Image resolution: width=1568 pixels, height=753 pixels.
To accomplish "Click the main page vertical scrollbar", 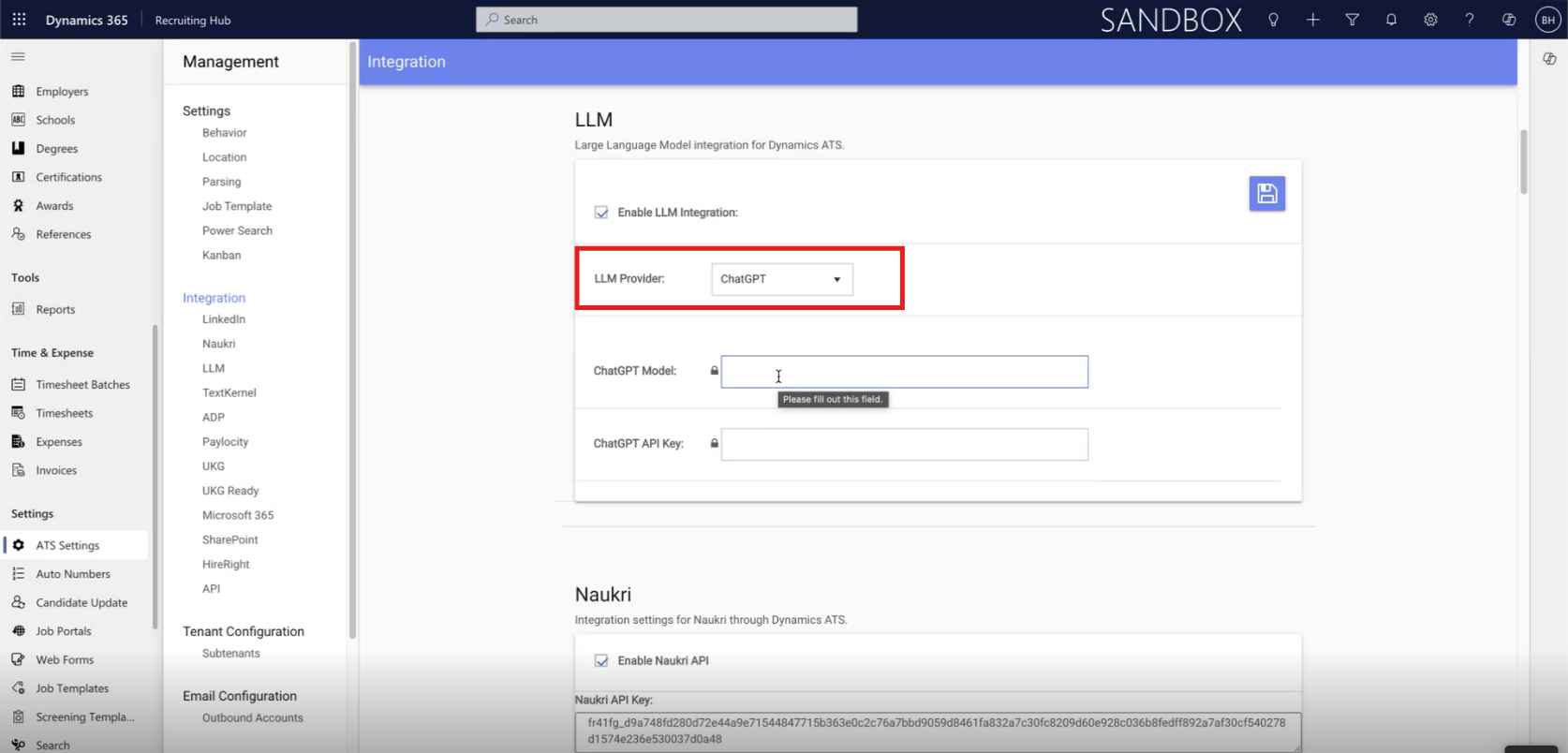I will 1524,161.
